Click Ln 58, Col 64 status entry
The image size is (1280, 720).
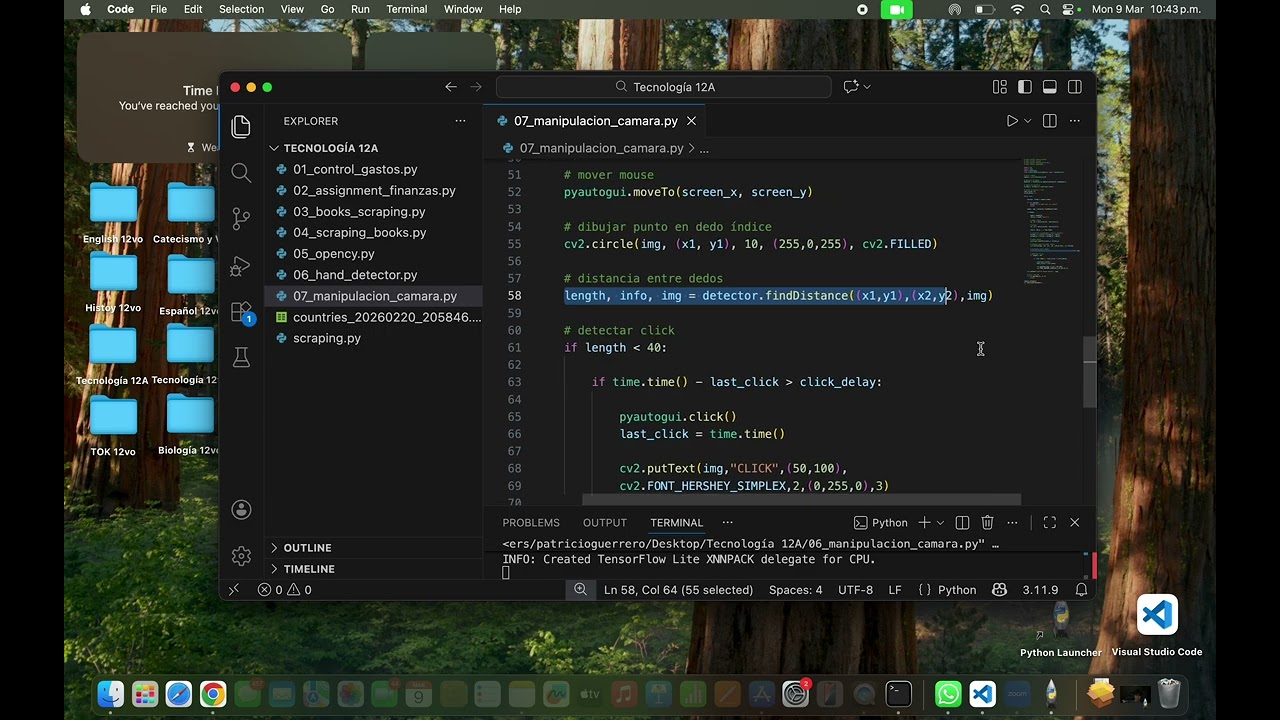click(x=678, y=590)
